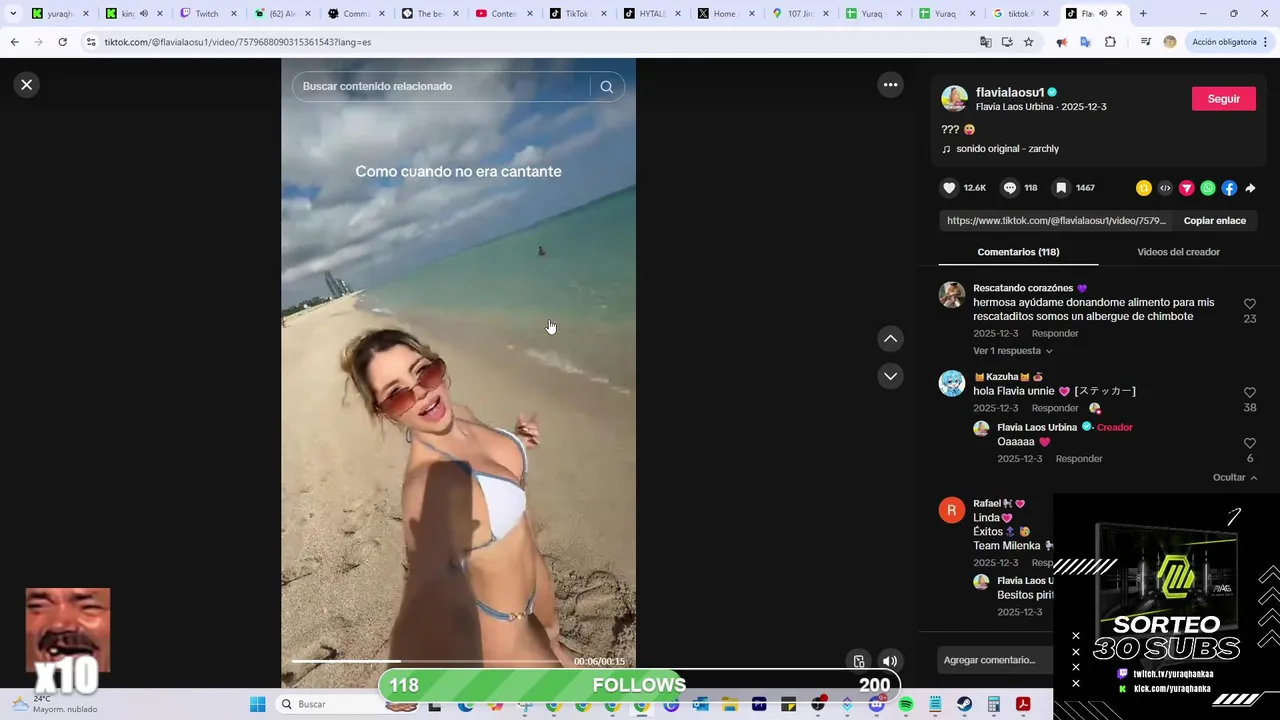Open Windows Start menu
Viewport: 1280px width, 720px height.
pyautogui.click(x=257, y=704)
